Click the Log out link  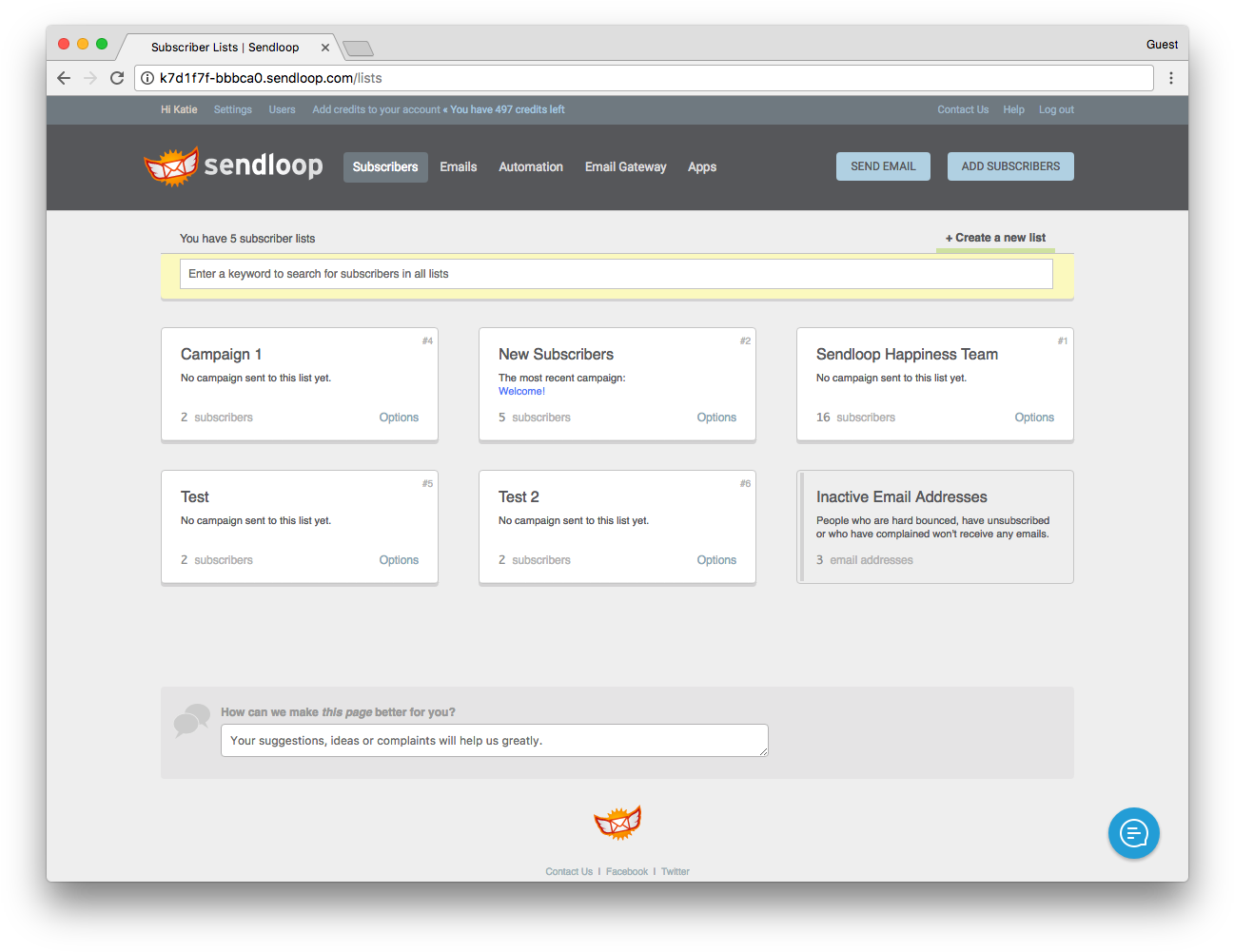pos(1056,109)
